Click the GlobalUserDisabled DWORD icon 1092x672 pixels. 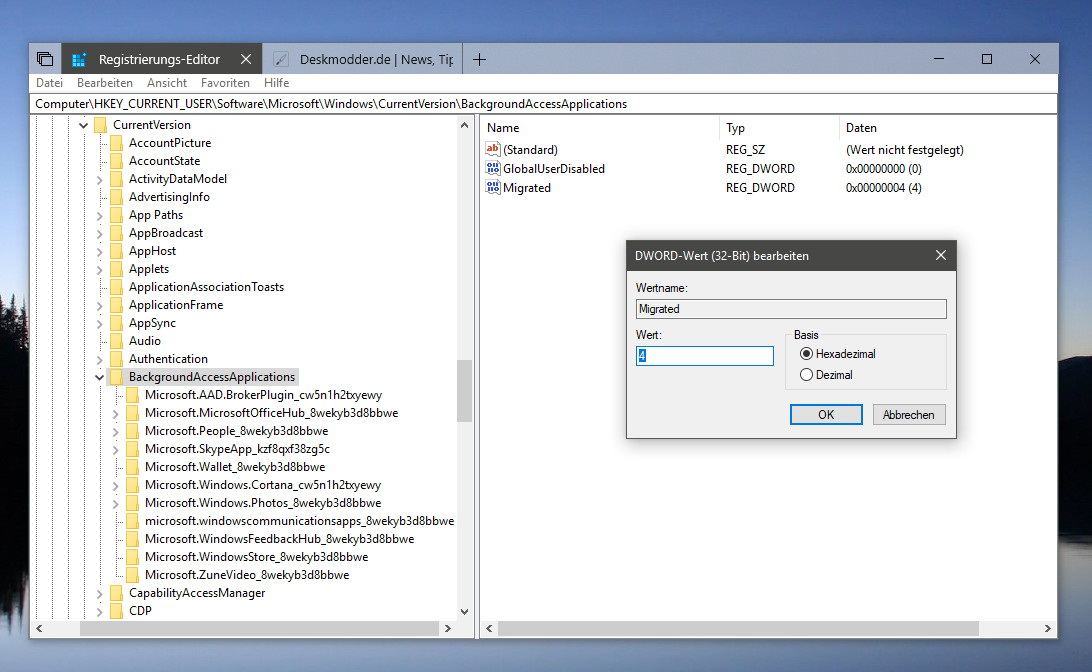[493, 168]
